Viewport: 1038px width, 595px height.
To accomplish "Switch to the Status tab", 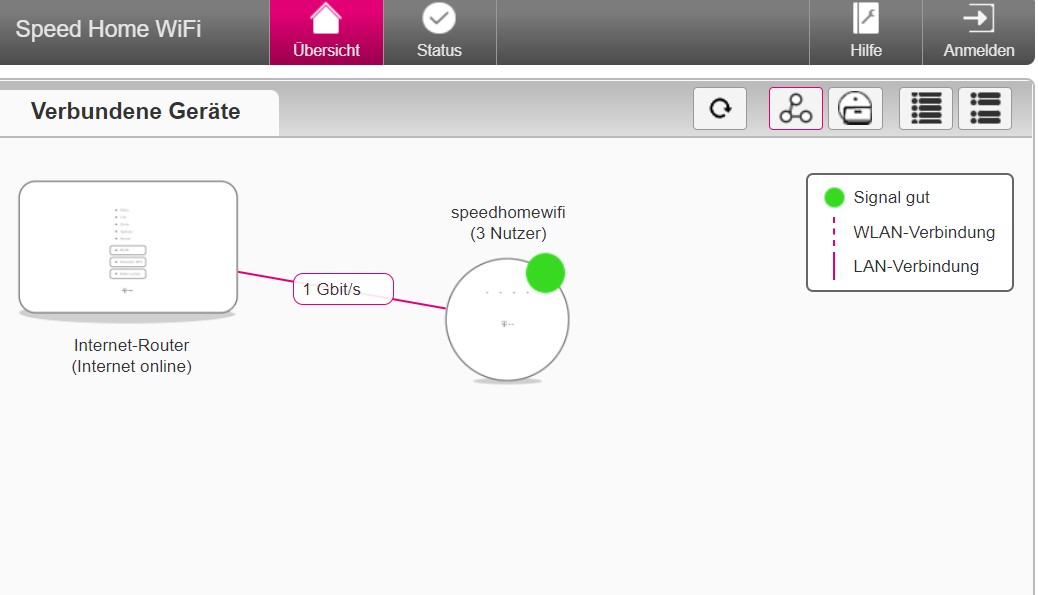I will tap(439, 32).
